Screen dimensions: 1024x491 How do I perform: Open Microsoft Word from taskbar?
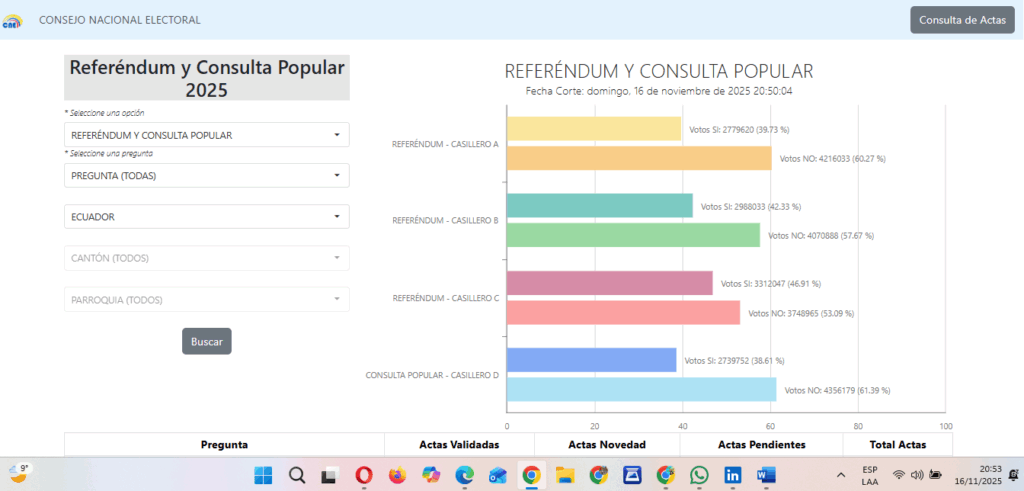(766, 475)
